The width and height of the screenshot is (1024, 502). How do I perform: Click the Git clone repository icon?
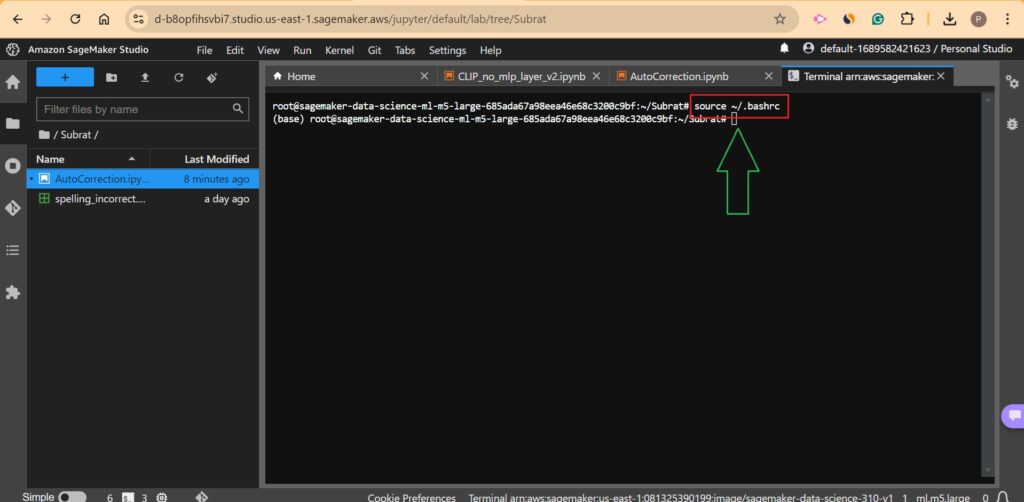(212, 77)
